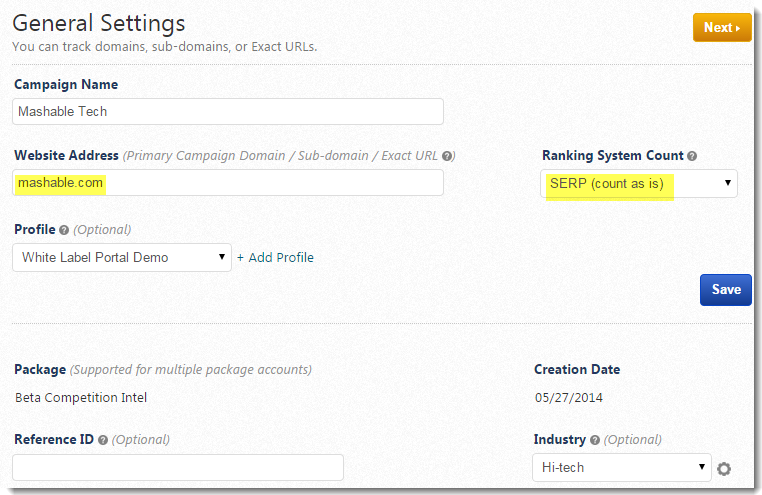The height and width of the screenshot is (495, 762).
Task: Click the blue Save button
Action: tap(725, 289)
